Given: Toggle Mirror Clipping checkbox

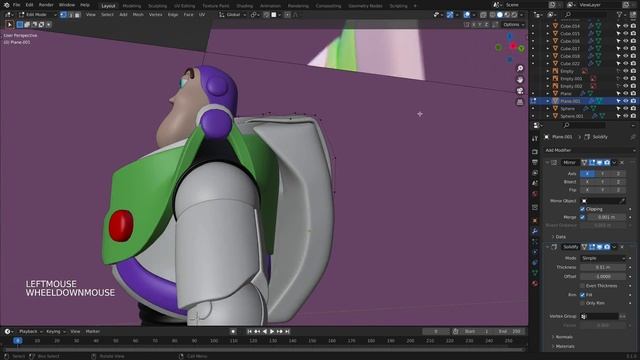Looking at the screenshot, I should (x=582, y=209).
